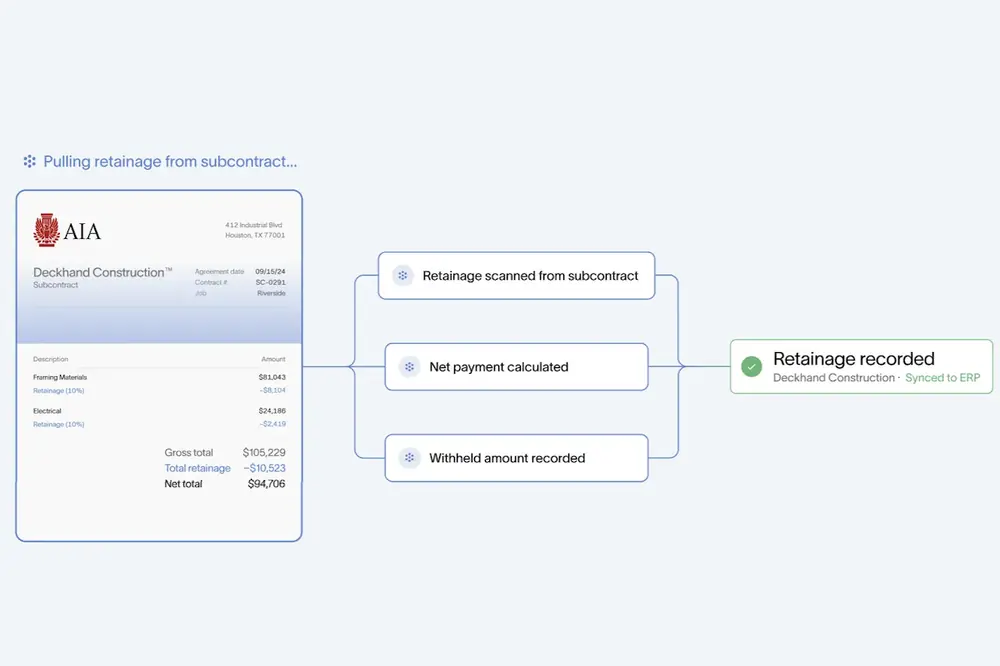Click the -$10,523 total retainage value

(265, 468)
